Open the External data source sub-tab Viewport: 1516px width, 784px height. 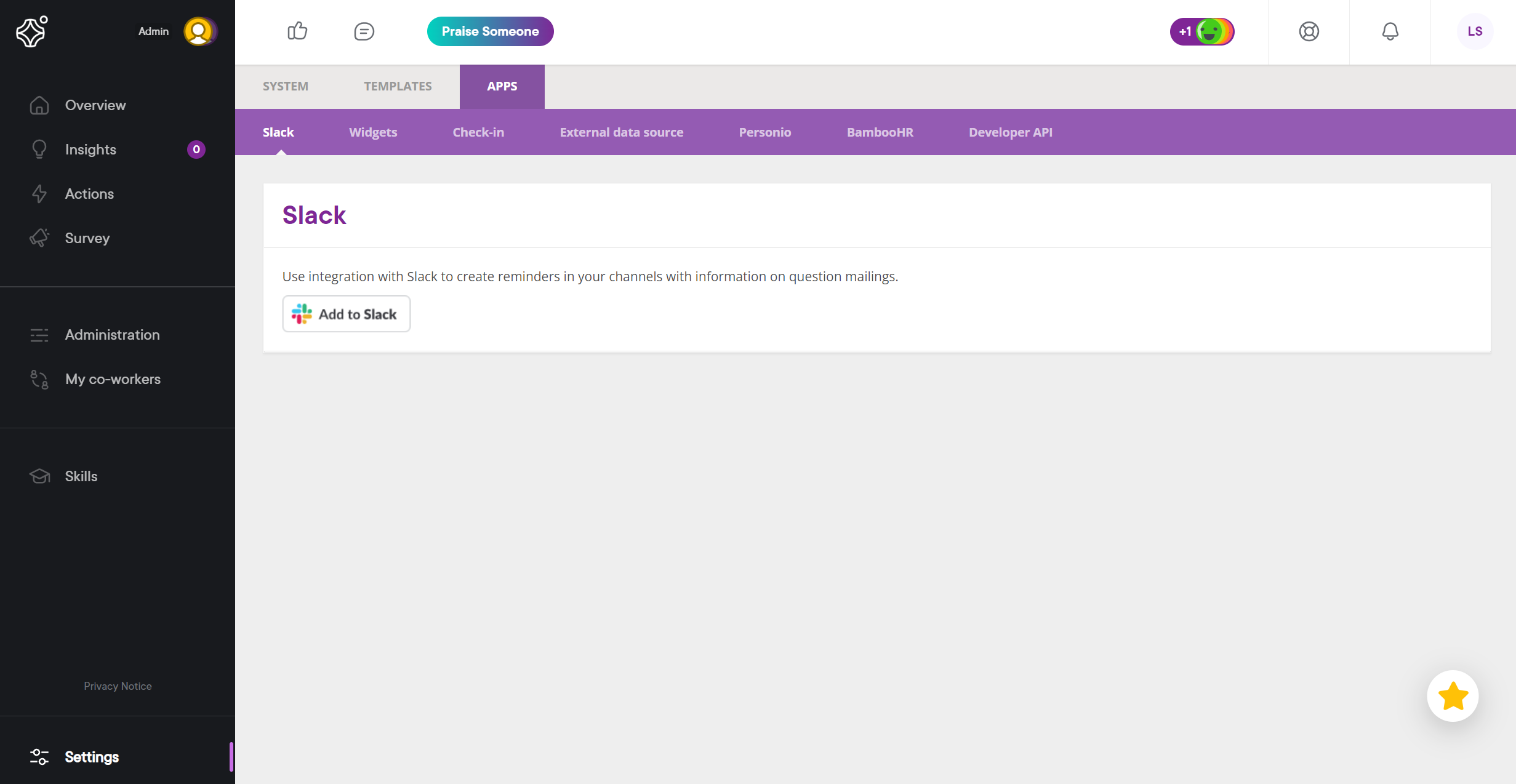[622, 132]
